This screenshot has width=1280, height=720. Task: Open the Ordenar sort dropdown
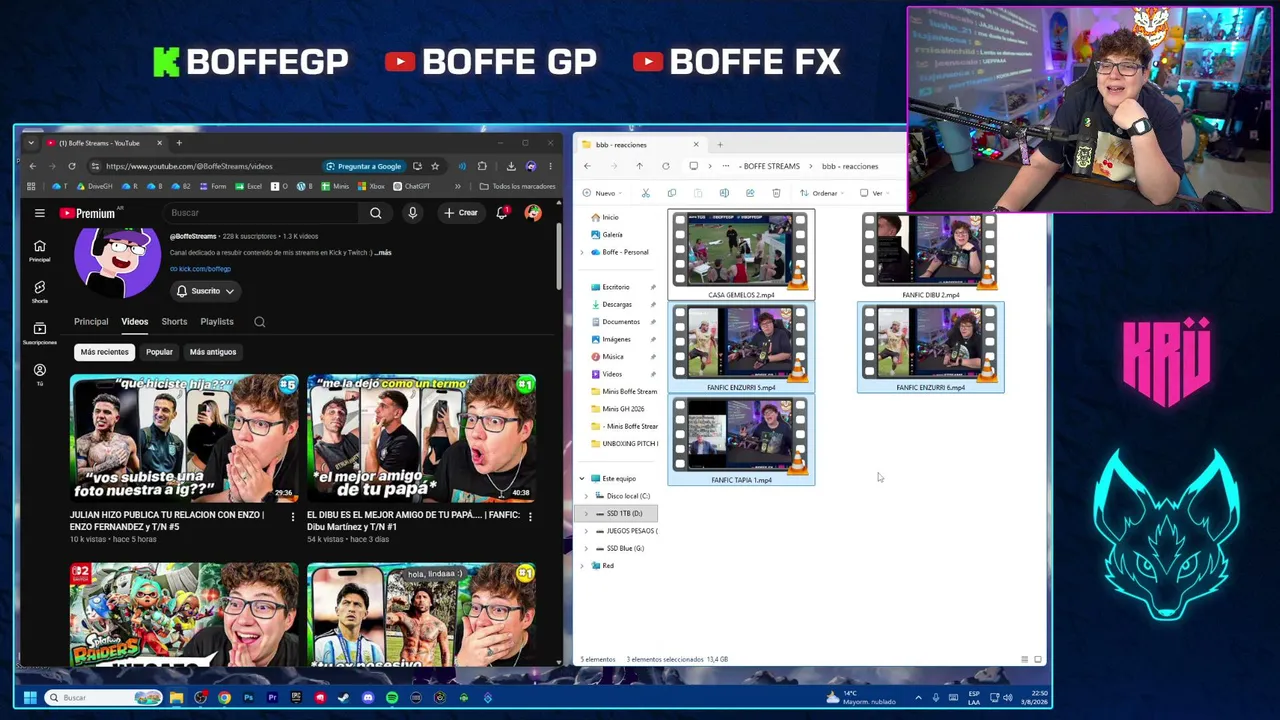coord(821,193)
